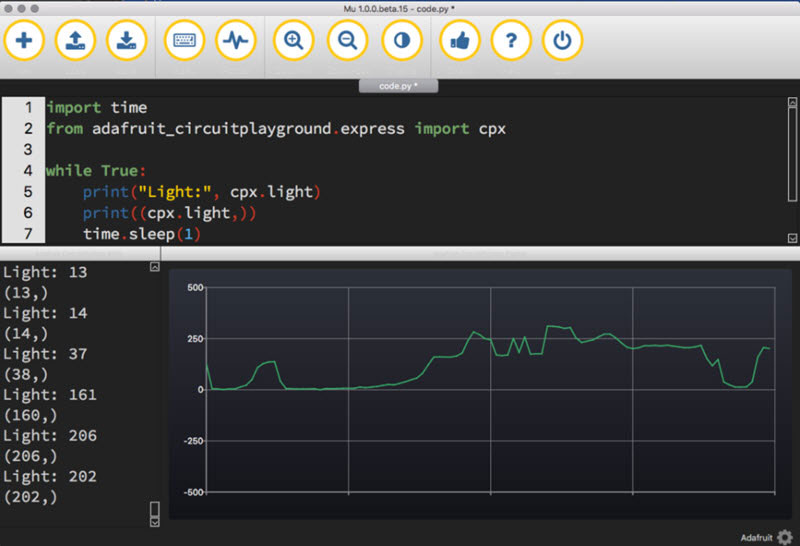Click the New file plus icon
The image size is (800, 546).
click(x=24, y=41)
